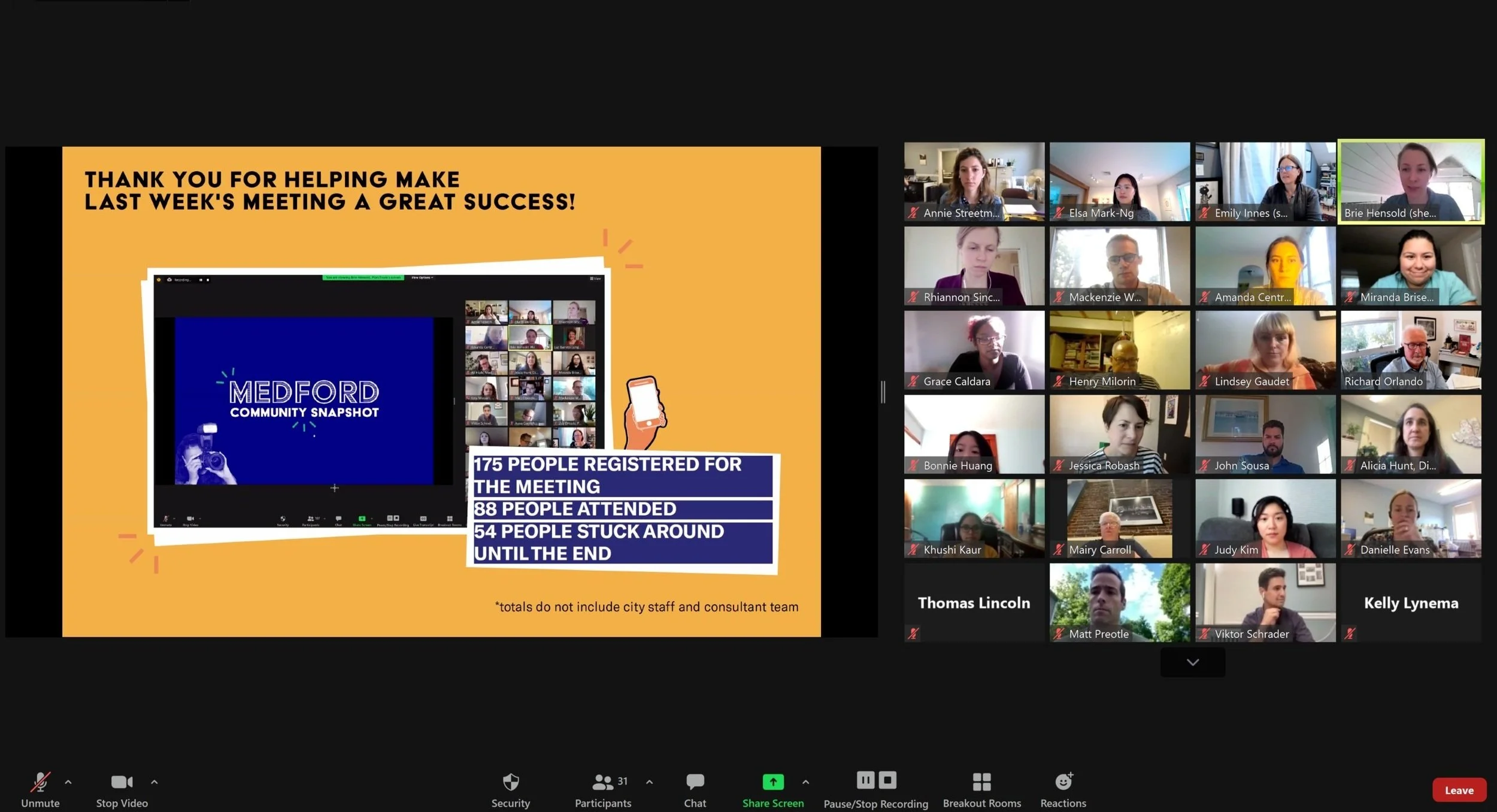Select Brie Hensold's video tile
The image size is (1497, 812).
tap(1411, 181)
